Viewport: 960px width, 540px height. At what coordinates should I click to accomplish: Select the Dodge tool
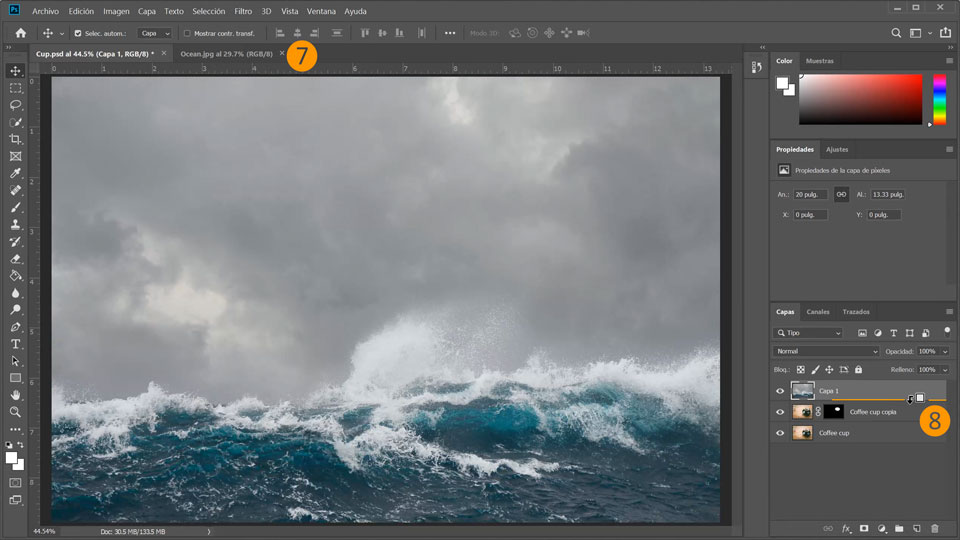coord(15,310)
